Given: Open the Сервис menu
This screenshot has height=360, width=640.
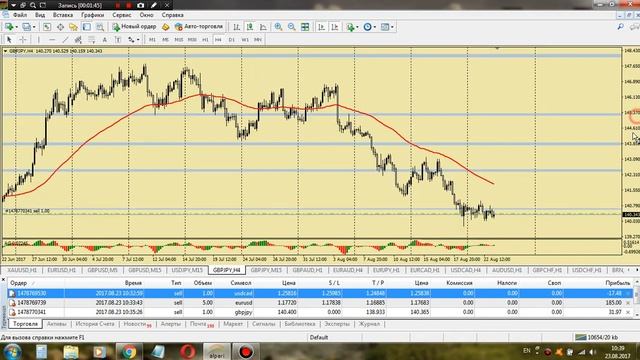Looking at the screenshot, I should point(122,15).
